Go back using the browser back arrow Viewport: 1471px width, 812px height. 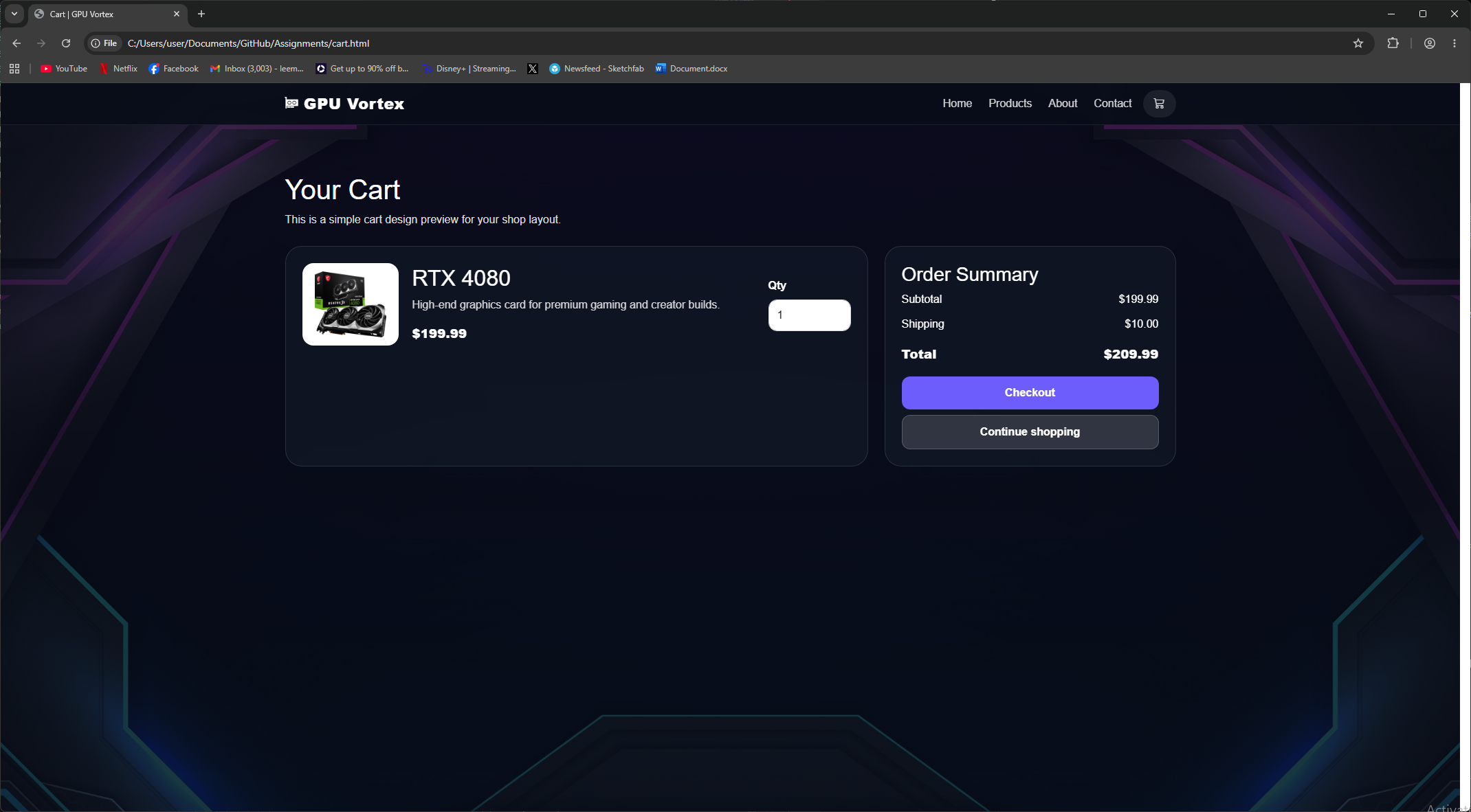(x=16, y=43)
